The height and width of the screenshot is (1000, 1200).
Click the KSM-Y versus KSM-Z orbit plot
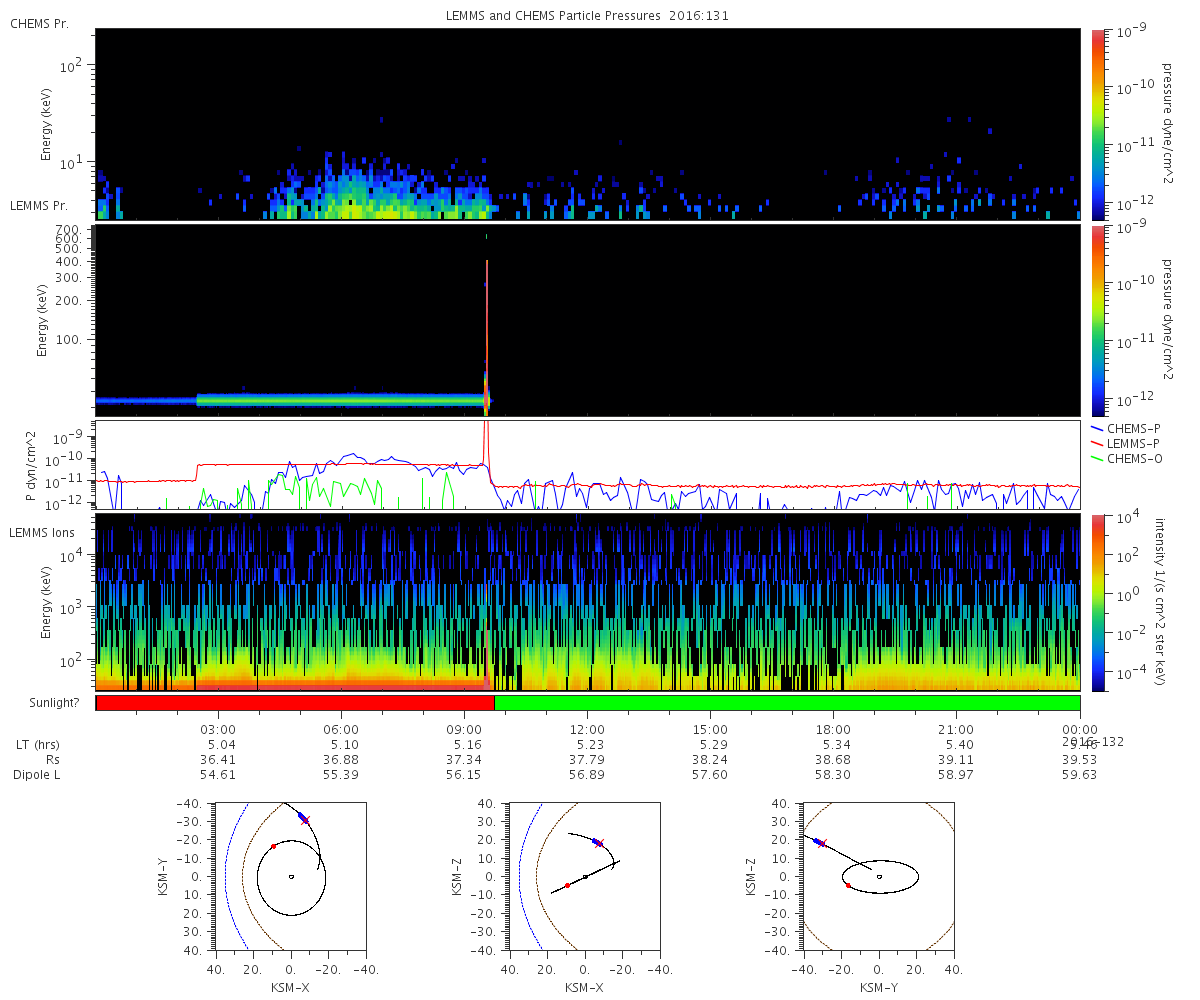coord(878,876)
